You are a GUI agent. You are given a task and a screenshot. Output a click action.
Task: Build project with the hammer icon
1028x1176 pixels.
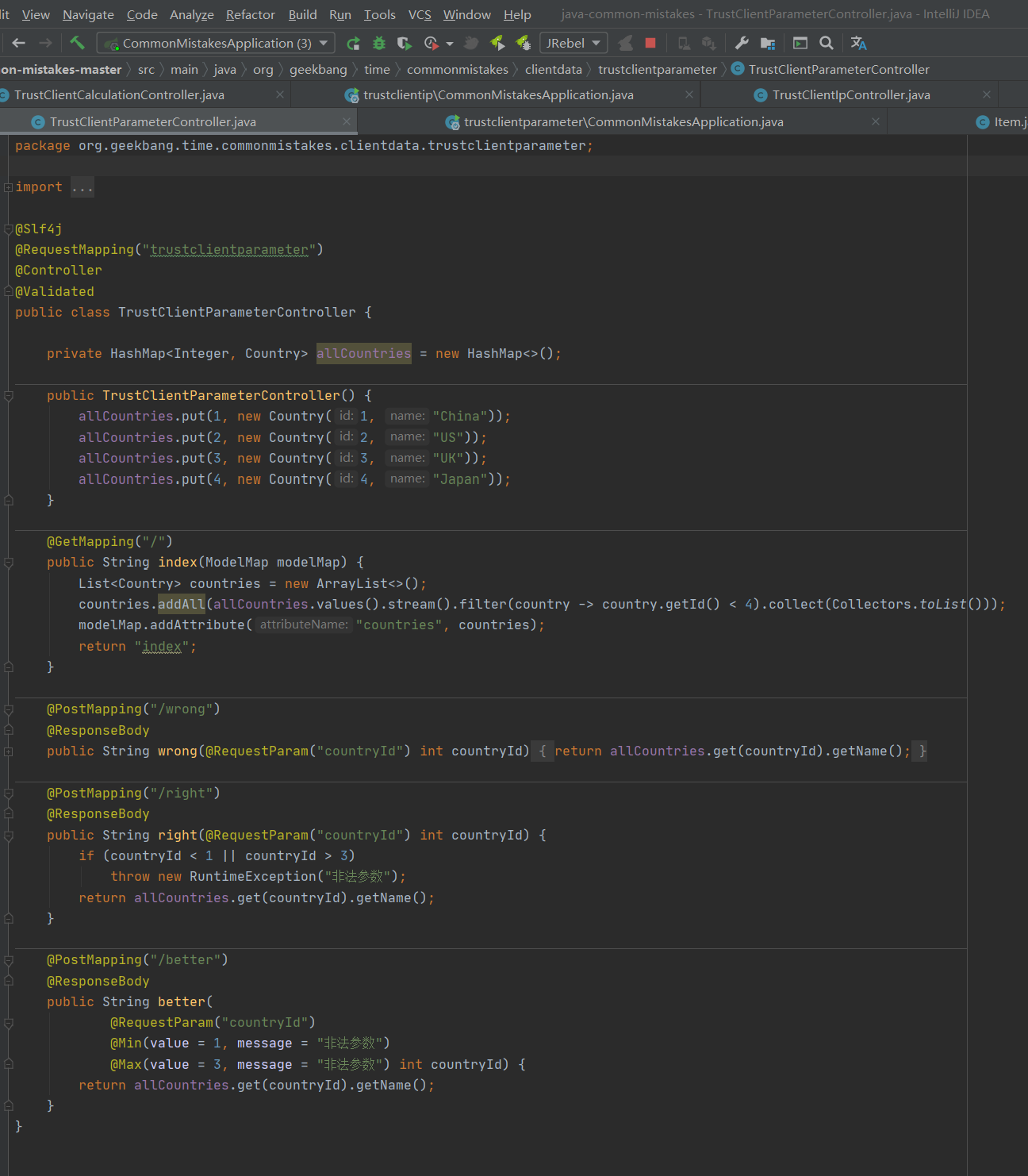pyautogui.click(x=77, y=43)
